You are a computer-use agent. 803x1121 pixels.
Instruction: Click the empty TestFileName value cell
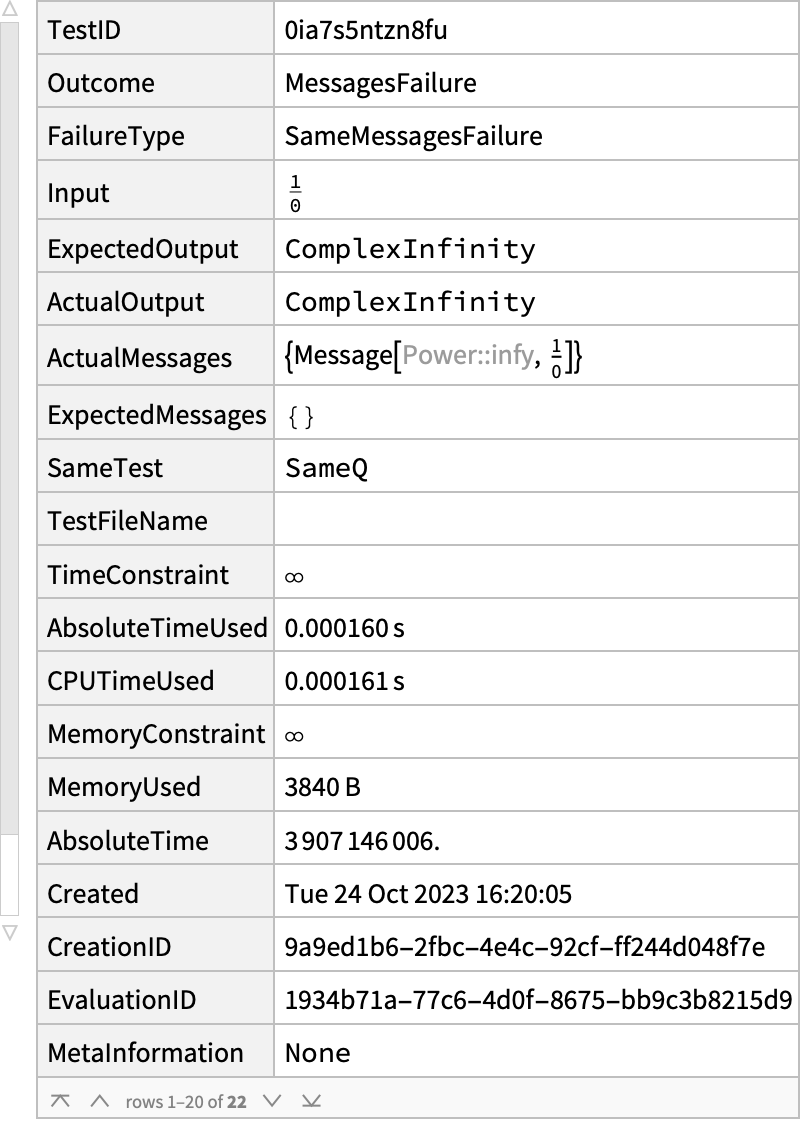click(x=536, y=520)
